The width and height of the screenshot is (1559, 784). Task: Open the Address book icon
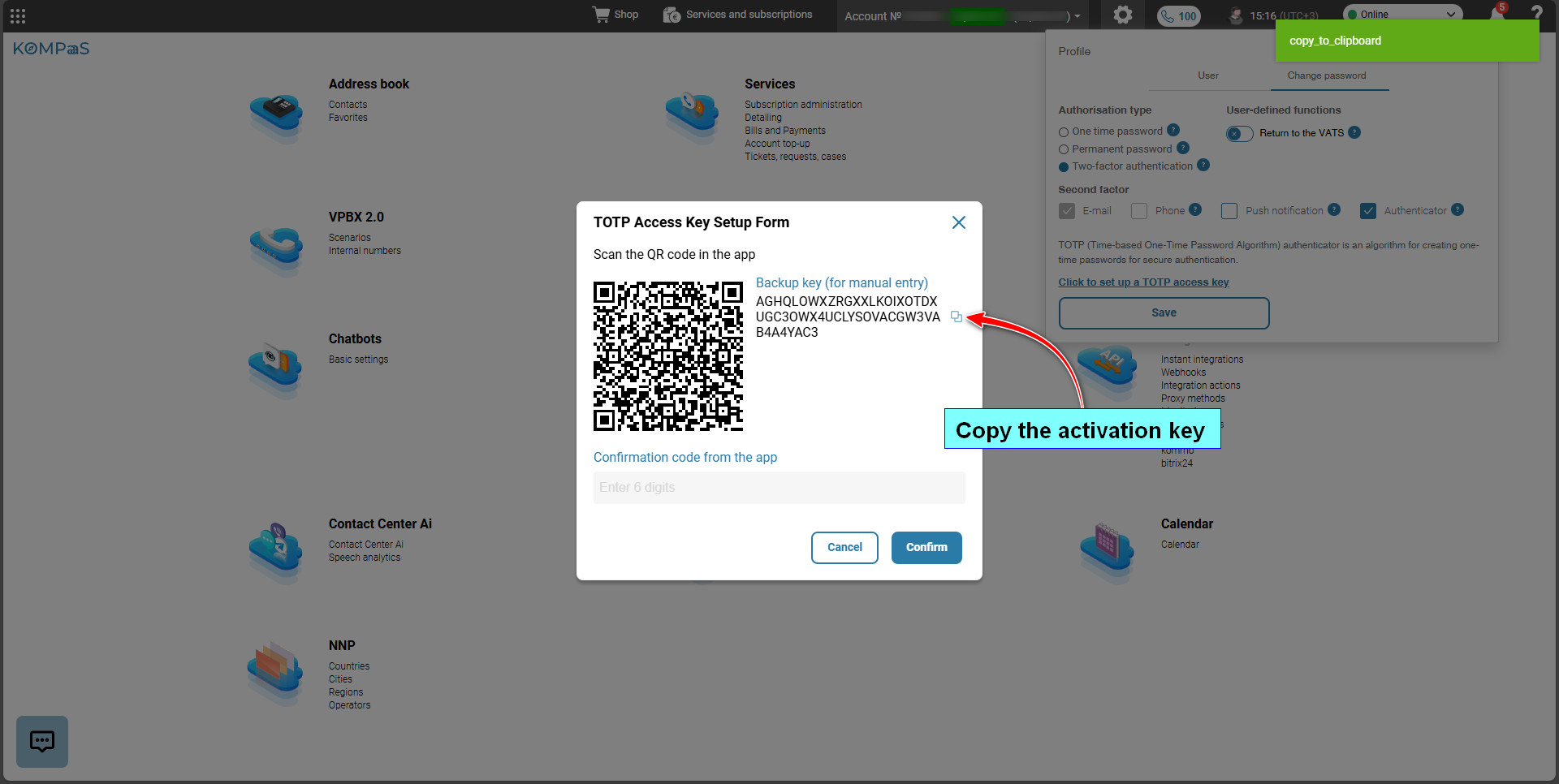(x=276, y=116)
